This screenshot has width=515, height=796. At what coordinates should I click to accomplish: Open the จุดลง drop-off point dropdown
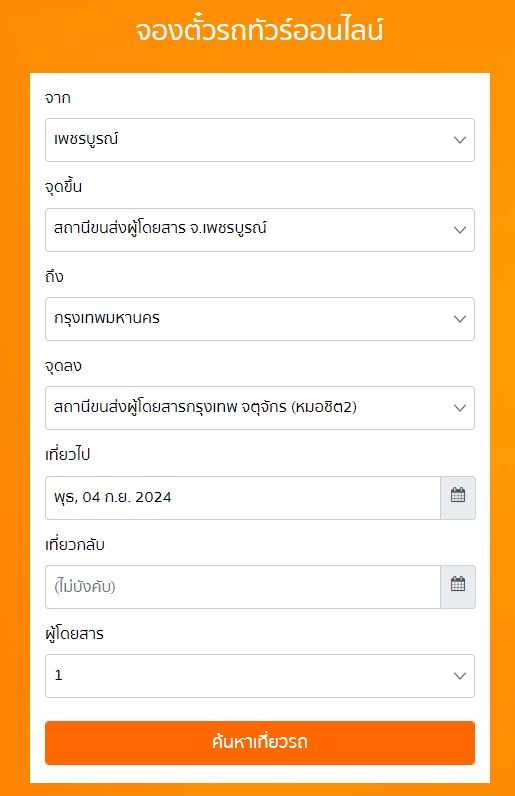coord(260,408)
